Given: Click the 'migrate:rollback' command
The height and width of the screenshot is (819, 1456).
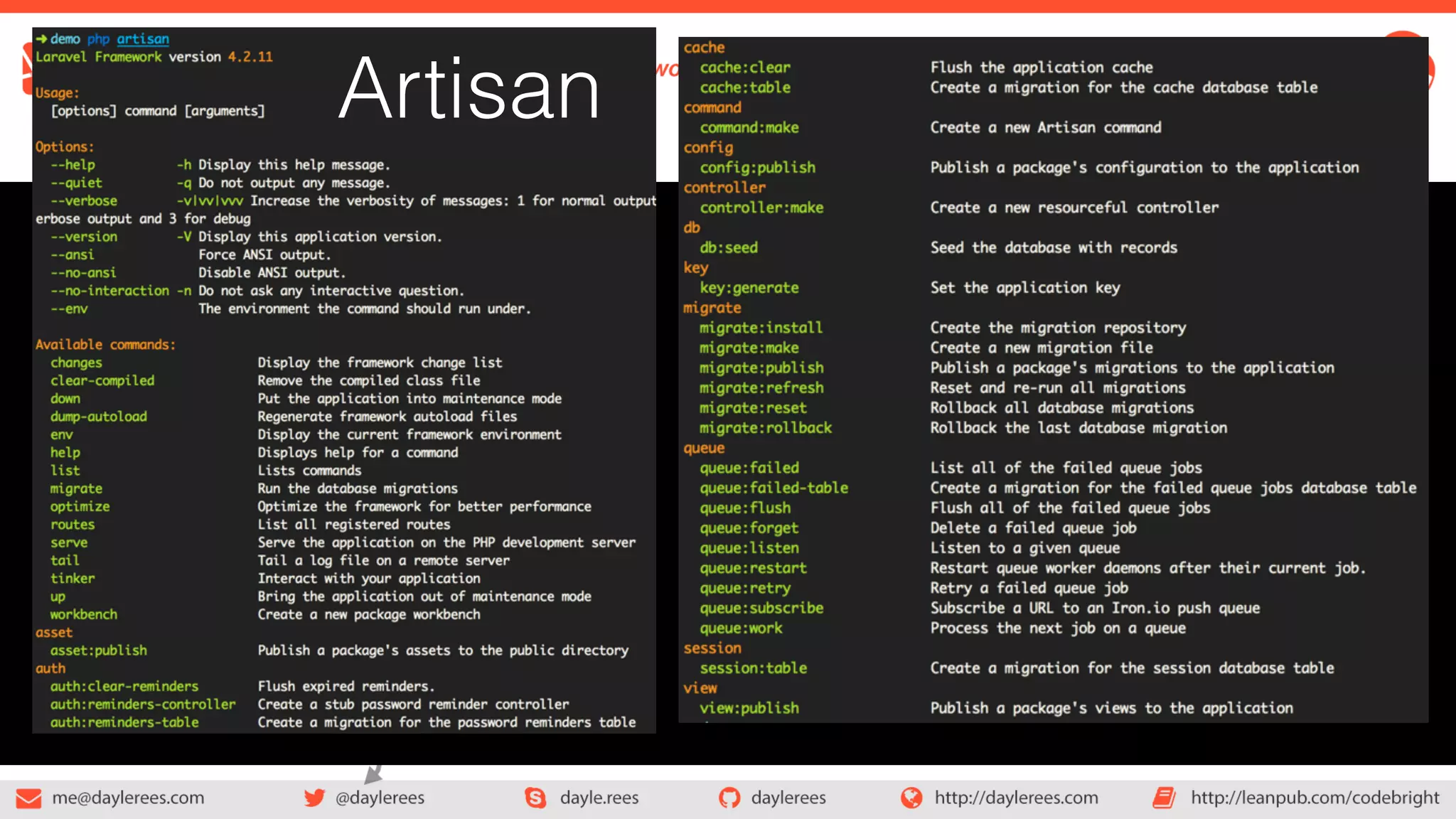Looking at the screenshot, I should (x=766, y=428).
